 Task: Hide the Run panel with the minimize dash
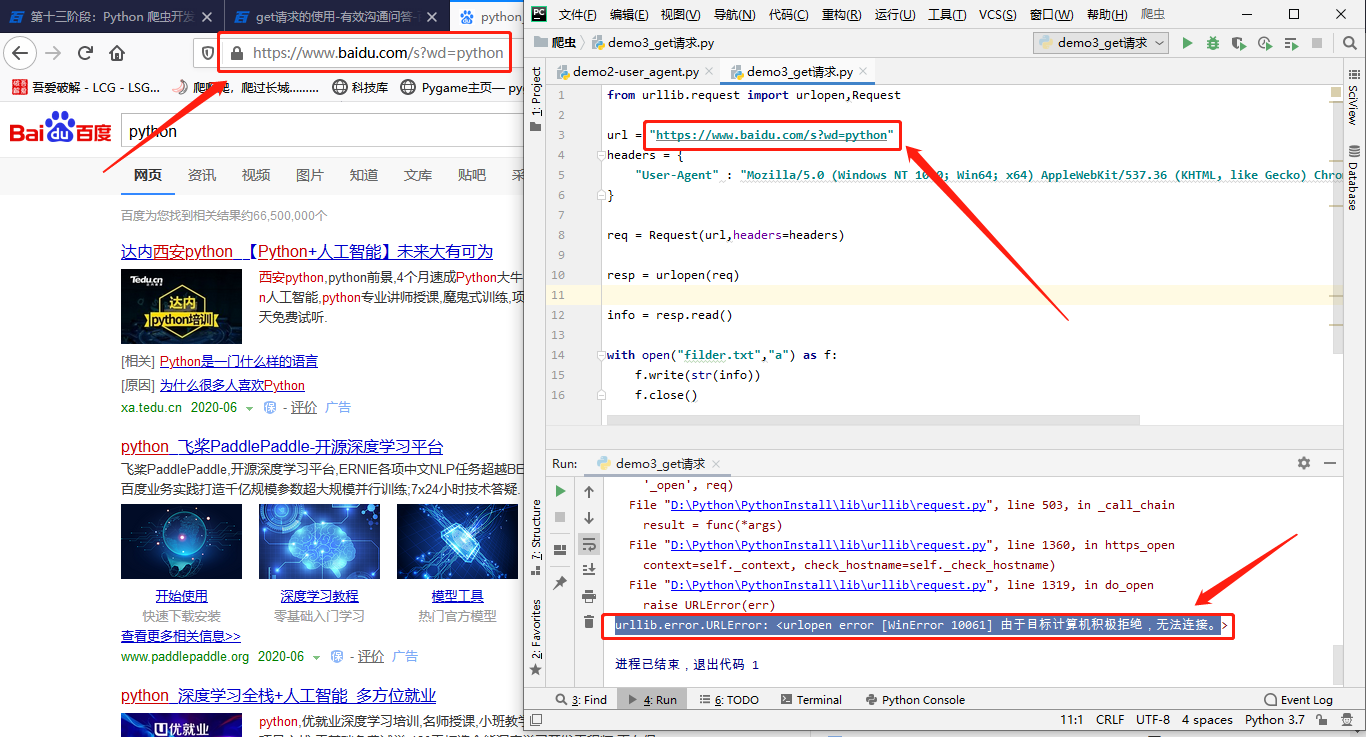tap(1329, 463)
